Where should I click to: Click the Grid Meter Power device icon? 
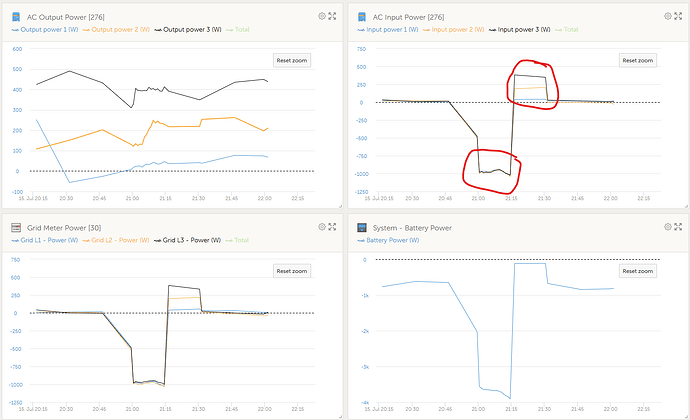coord(17,228)
